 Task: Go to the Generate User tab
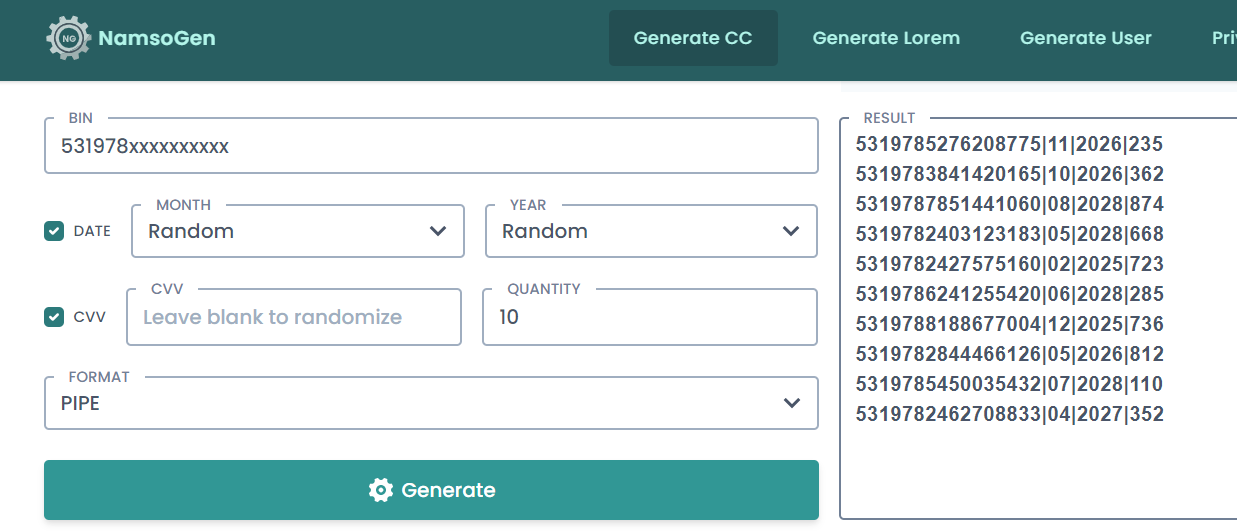click(x=1086, y=38)
